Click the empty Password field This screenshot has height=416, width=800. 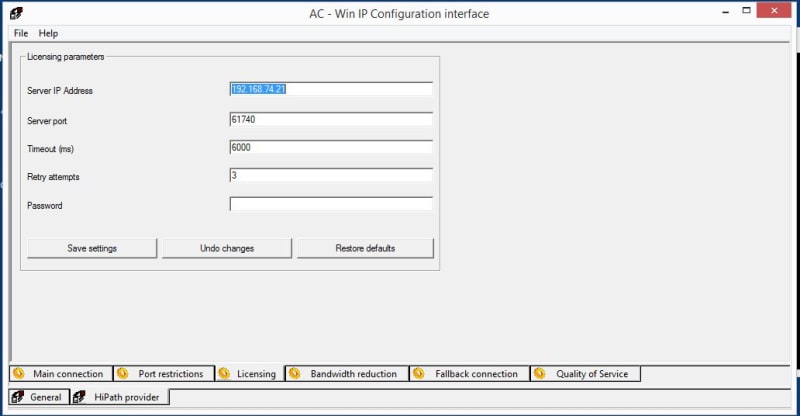(331, 204)
